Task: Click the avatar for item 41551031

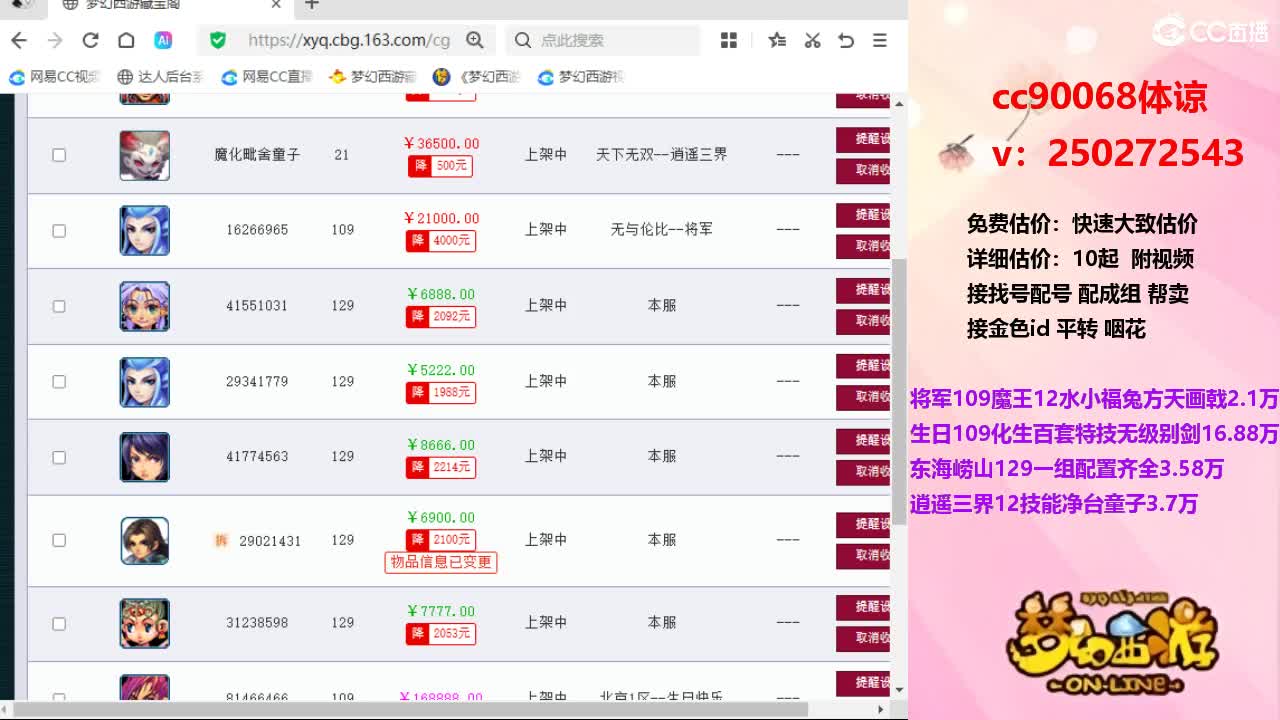Action: point(145,306)
